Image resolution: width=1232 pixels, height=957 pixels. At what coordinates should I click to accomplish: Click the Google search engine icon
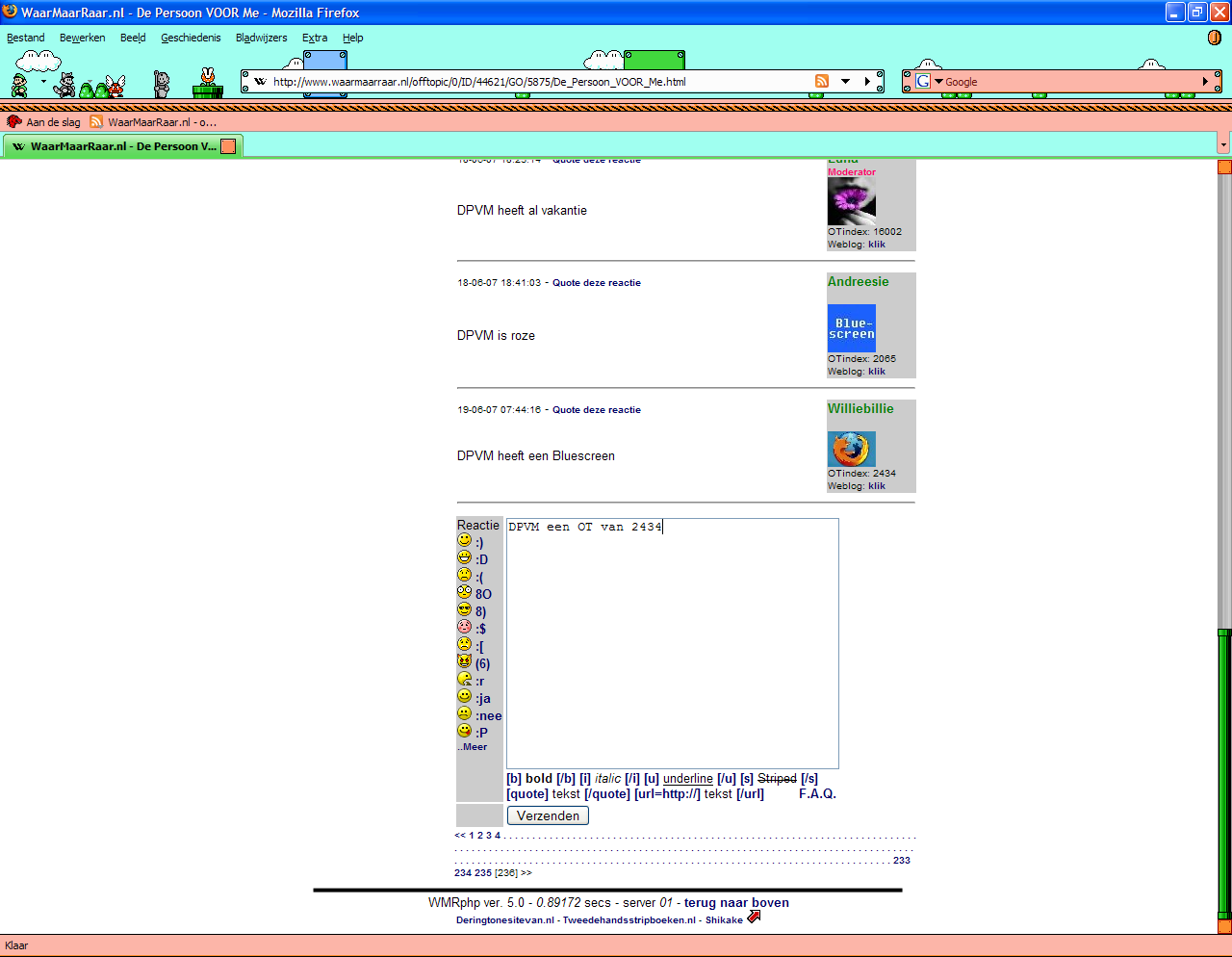923,81
